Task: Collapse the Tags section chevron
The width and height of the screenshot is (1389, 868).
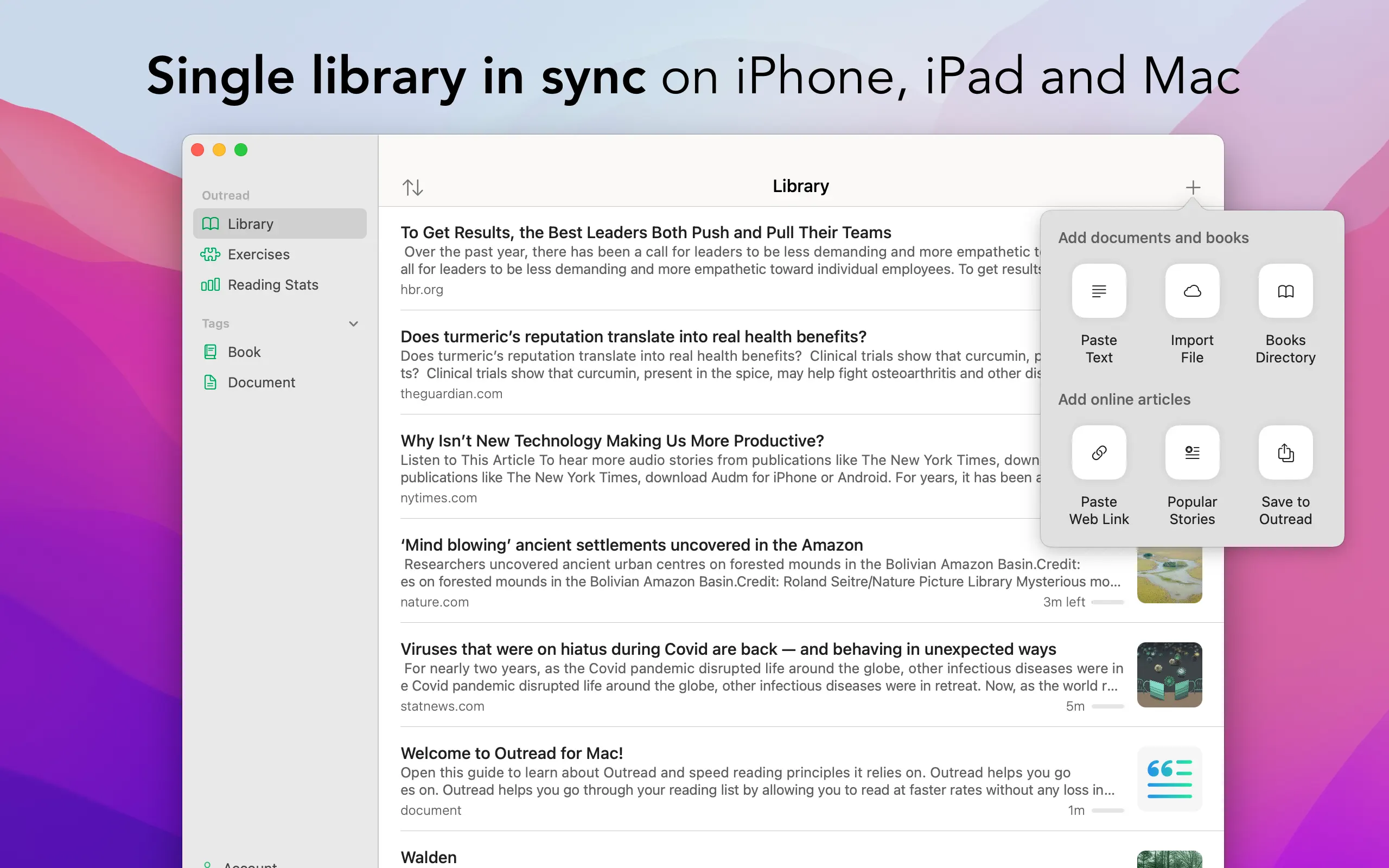Action: (354, 324)
